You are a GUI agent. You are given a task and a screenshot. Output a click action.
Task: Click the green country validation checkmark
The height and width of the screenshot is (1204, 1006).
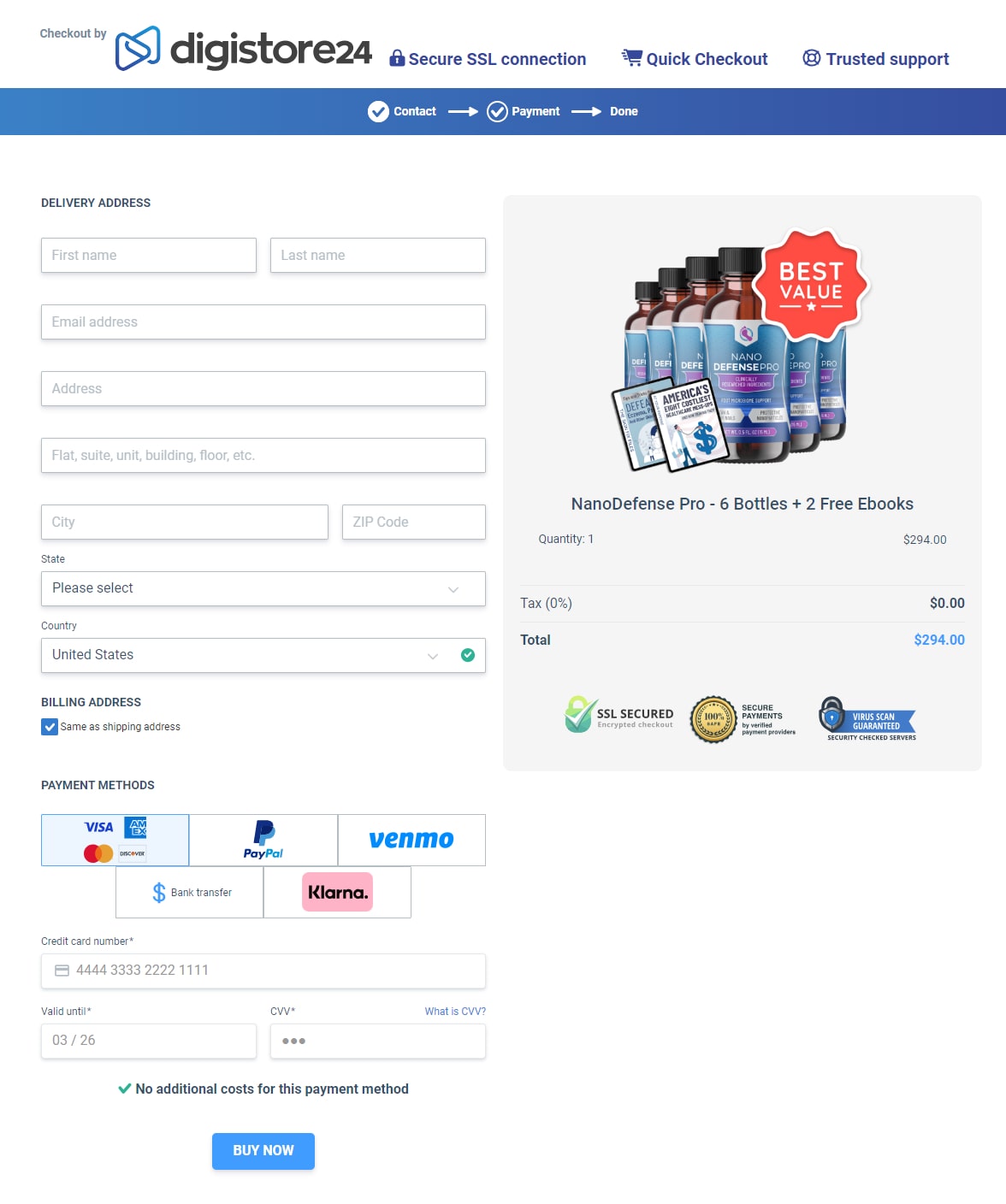[x=468, y=655]
